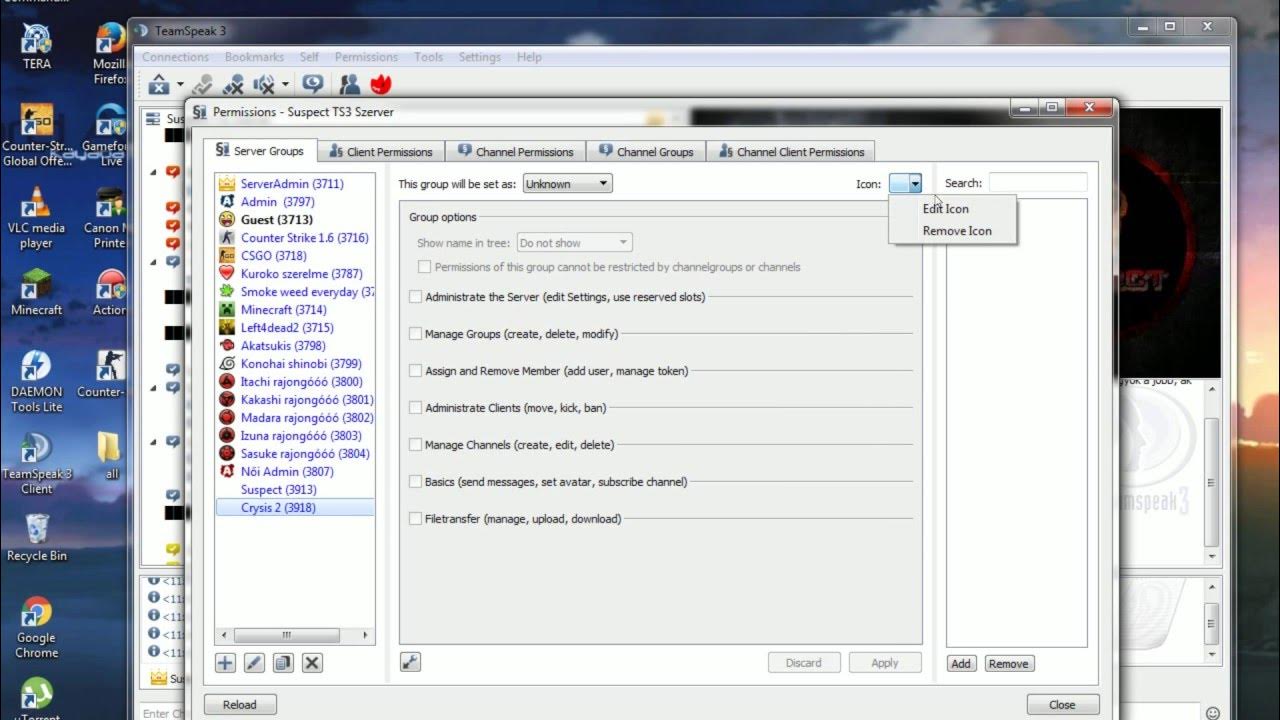Select ServerAdmin (3711) group
Image resolution: width=1280 pixels, height=720 pixels.
294,184
